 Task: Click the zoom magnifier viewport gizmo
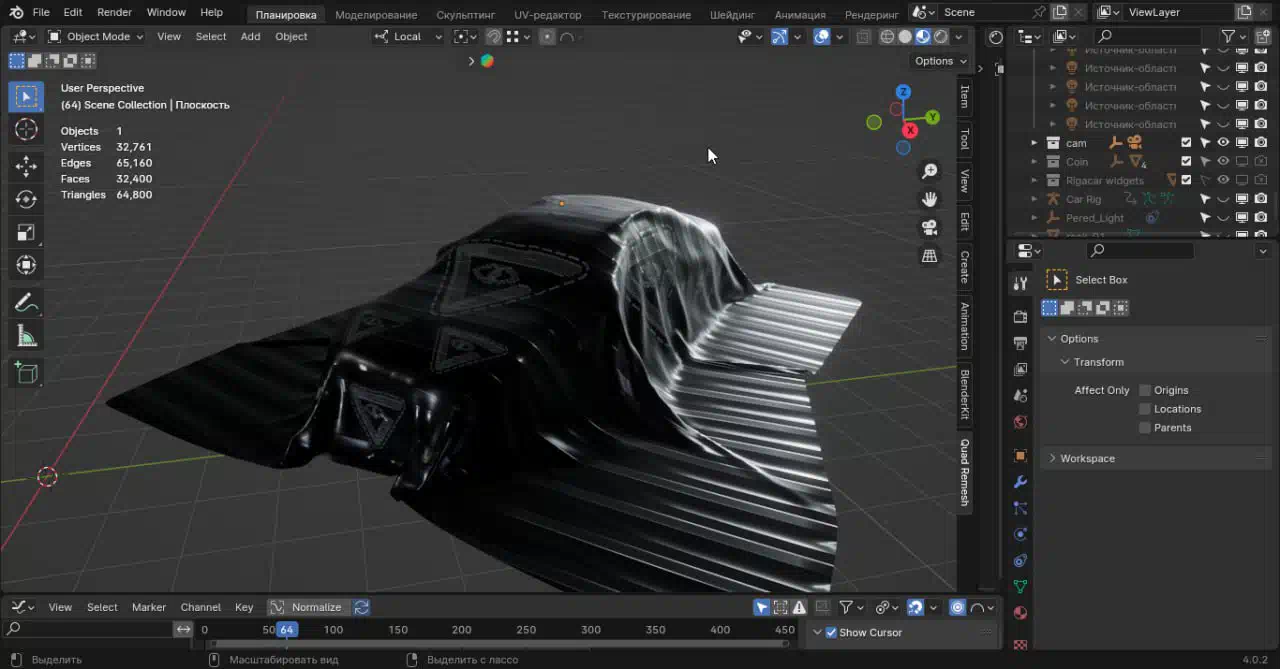(929, 172)
